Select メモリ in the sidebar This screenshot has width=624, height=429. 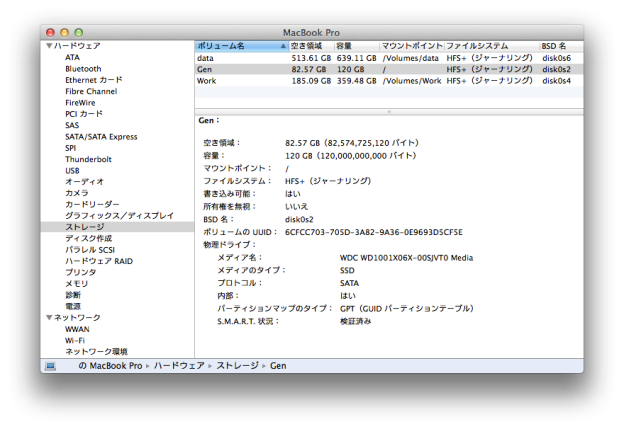76,284
